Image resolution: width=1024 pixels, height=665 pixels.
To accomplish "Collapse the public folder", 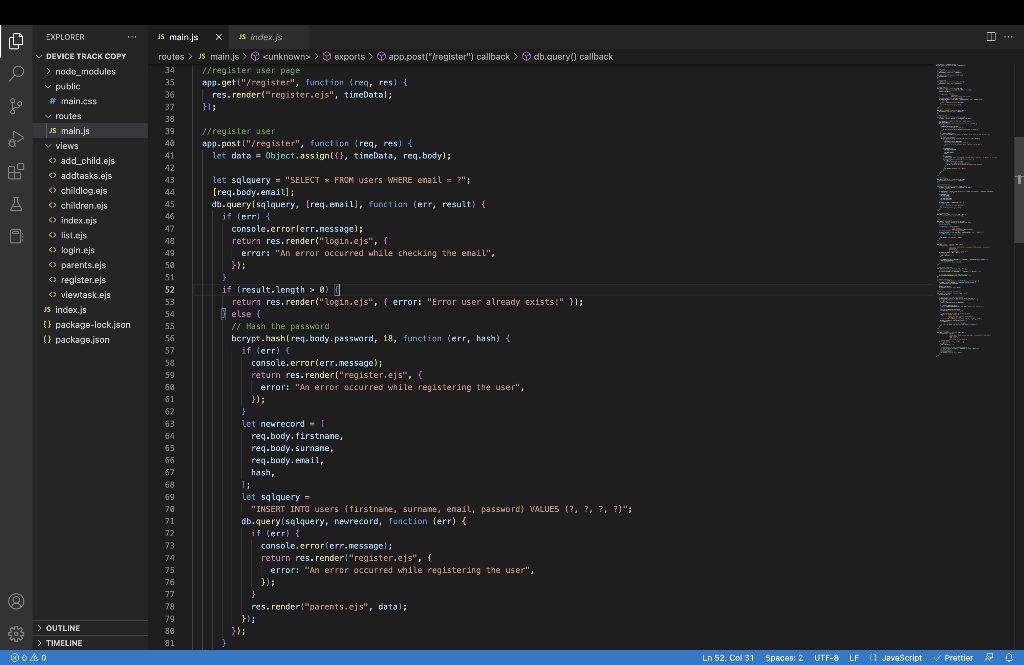I will (x=91, y=86).
